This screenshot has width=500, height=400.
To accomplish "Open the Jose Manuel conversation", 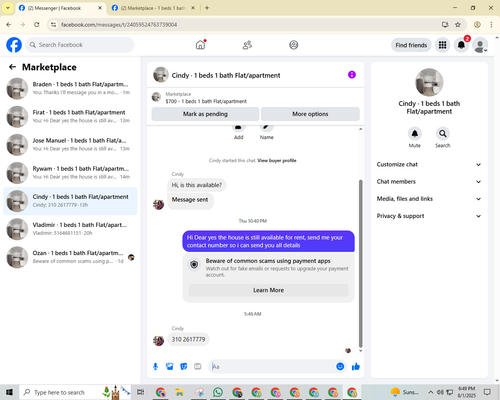I will pyautogui.click(x=70, y=145).
